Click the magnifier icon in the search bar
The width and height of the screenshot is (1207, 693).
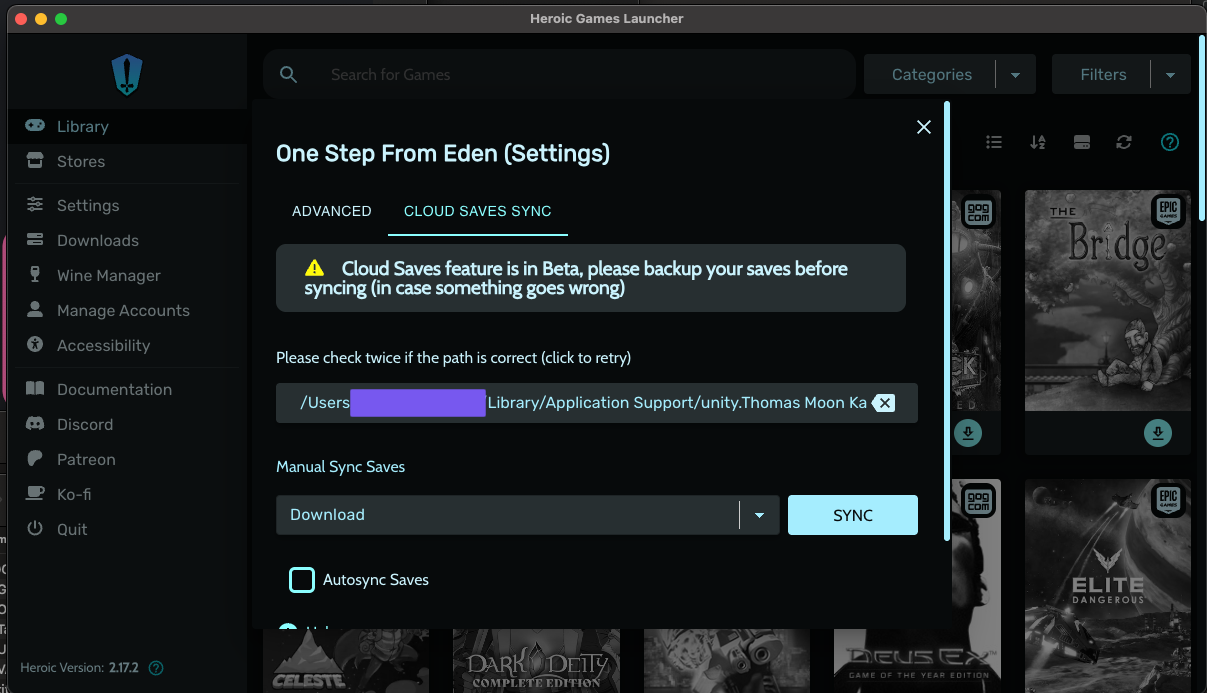[x=289, y=74]
